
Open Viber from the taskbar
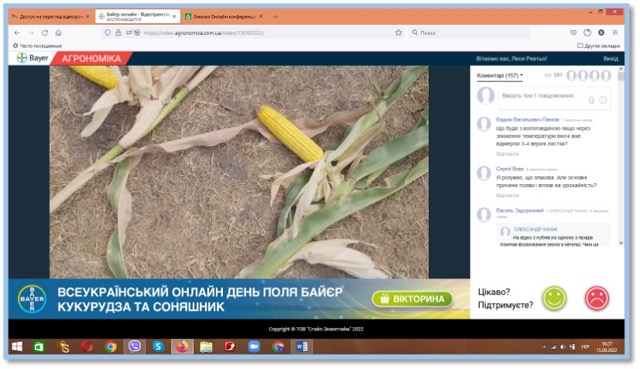tap(134, 347)
